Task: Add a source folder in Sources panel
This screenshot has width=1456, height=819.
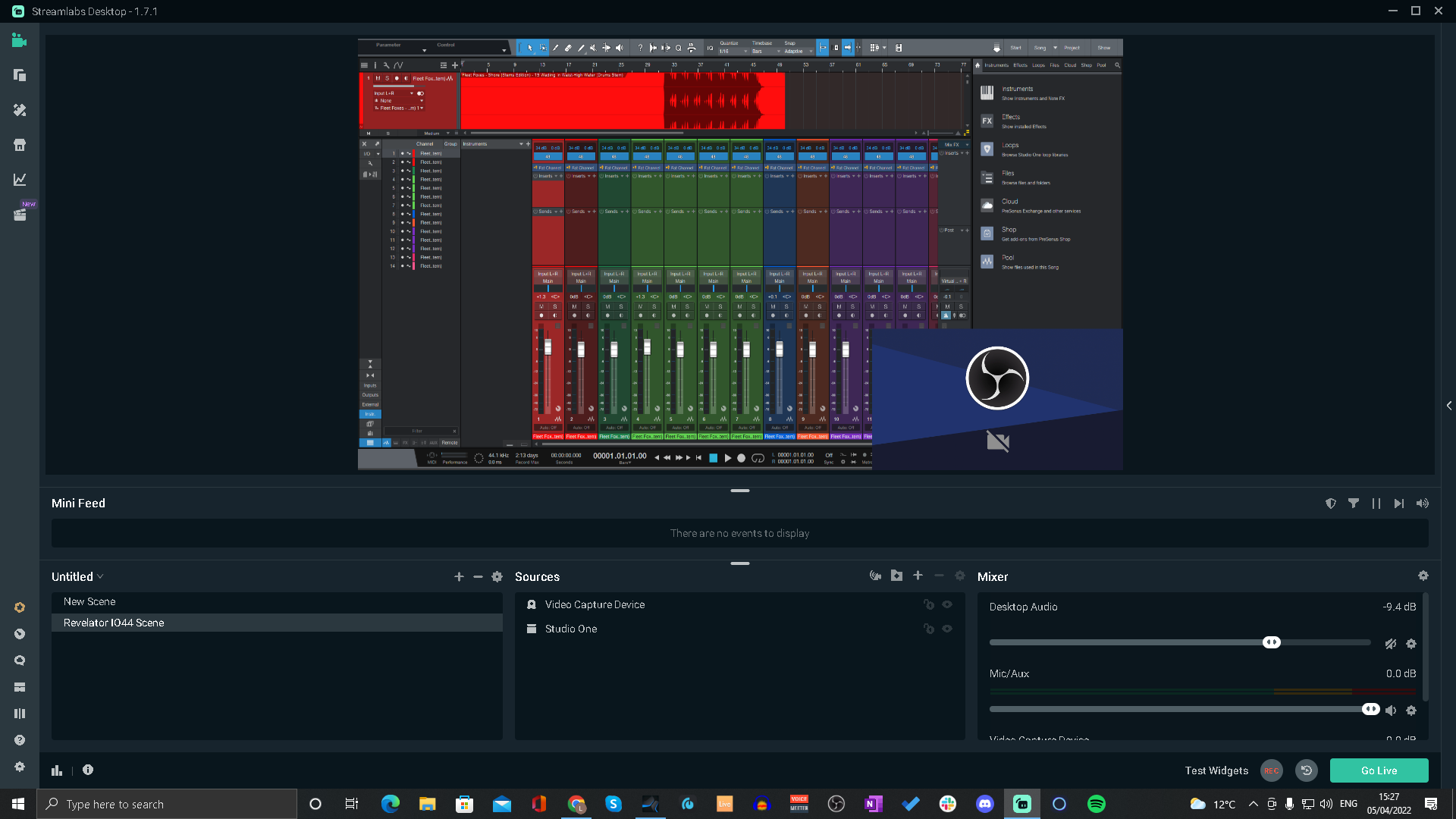Action: point(896,576)
